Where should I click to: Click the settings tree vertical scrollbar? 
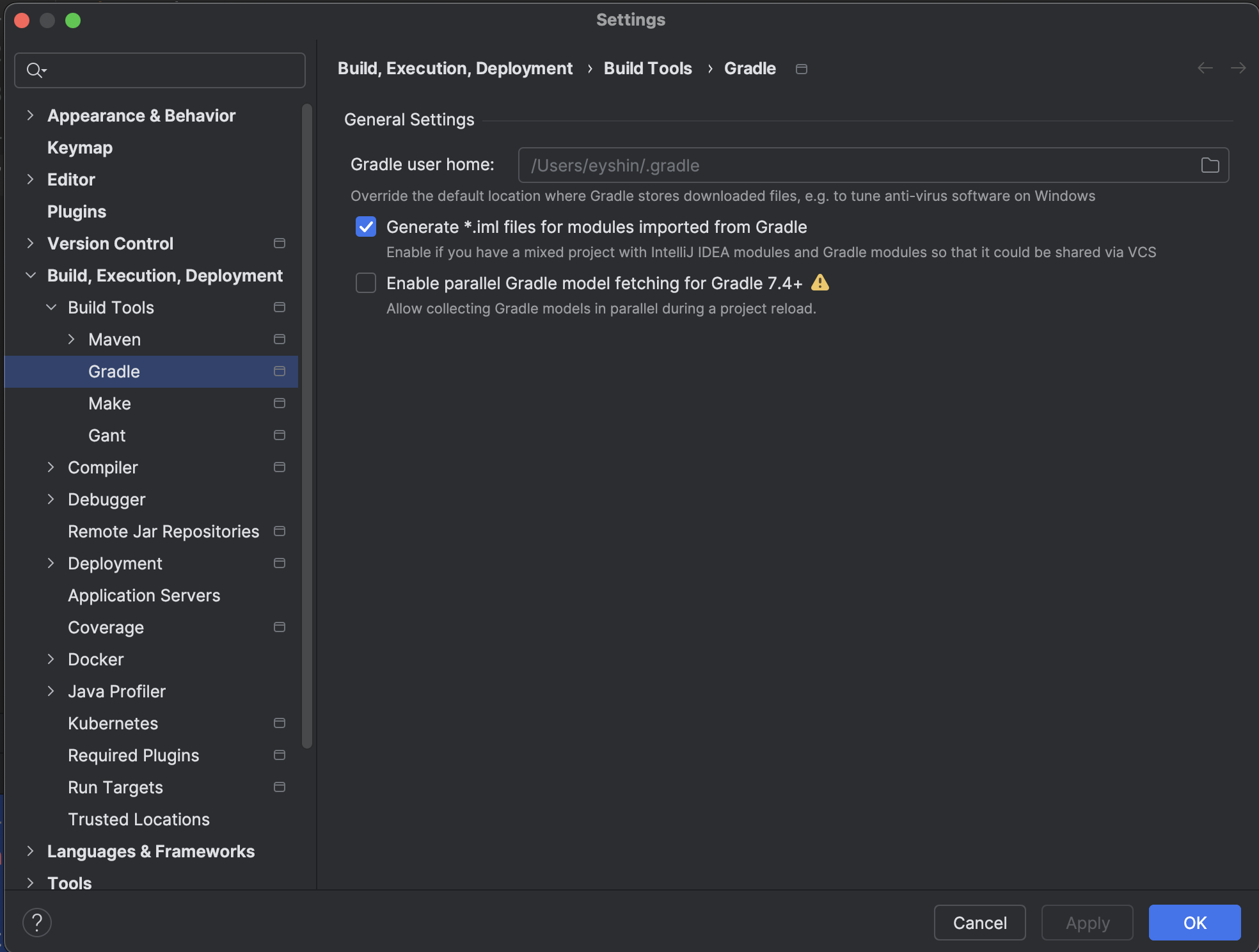point(307,426)
